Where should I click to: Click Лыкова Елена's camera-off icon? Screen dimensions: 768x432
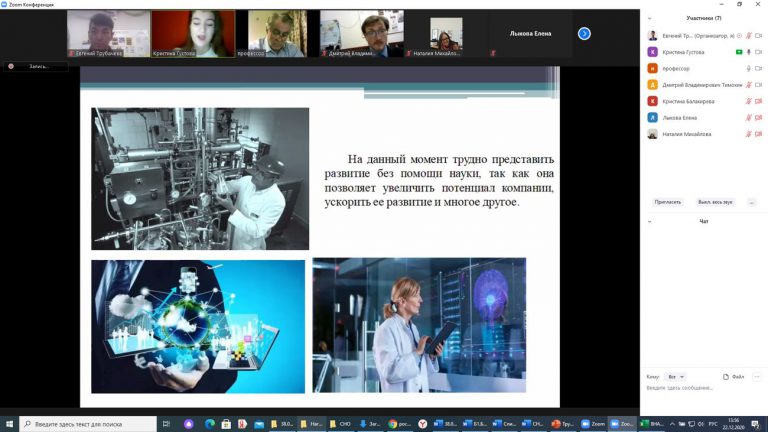pos(760,117)
